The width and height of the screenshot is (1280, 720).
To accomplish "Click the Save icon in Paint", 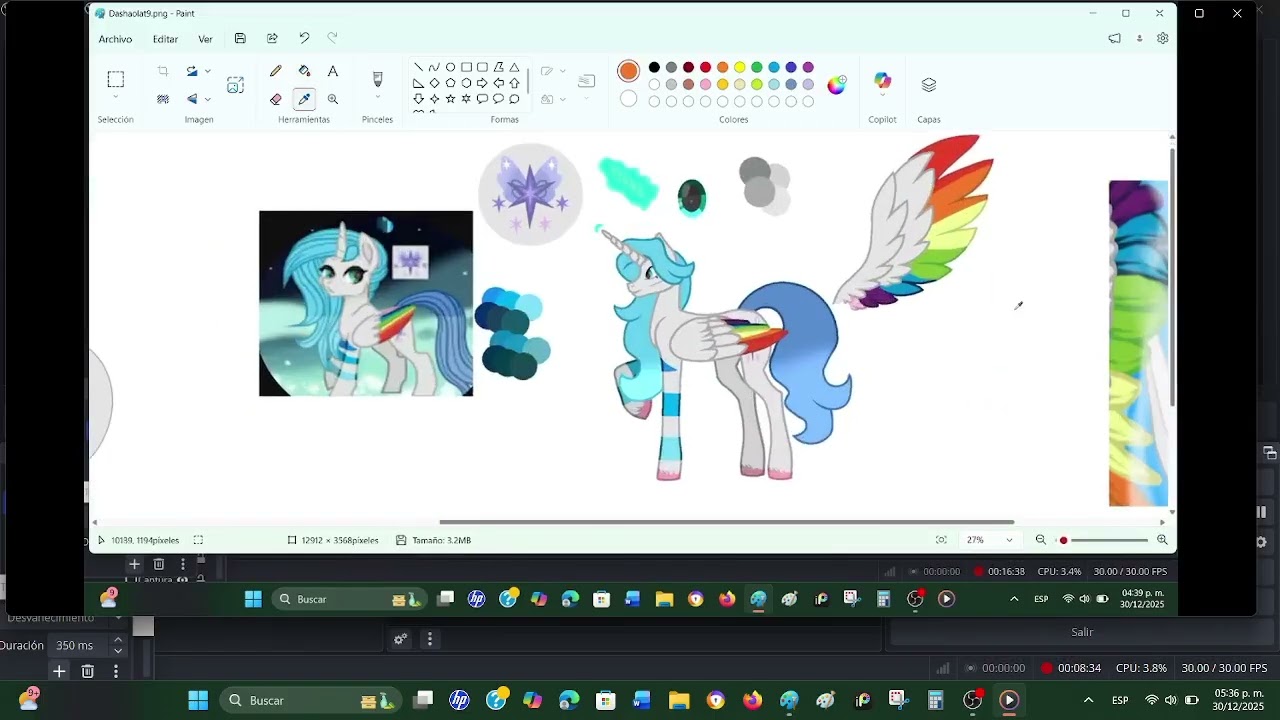I will pyautogui.click(x=240, y=39).
